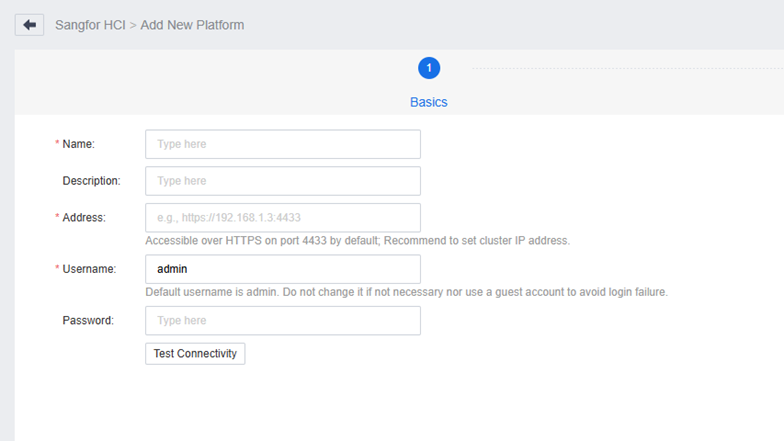Viewport: 784px width, 441px height.
Task: Click the Add New Platform breadcrumb text
Action: point(193,24)
